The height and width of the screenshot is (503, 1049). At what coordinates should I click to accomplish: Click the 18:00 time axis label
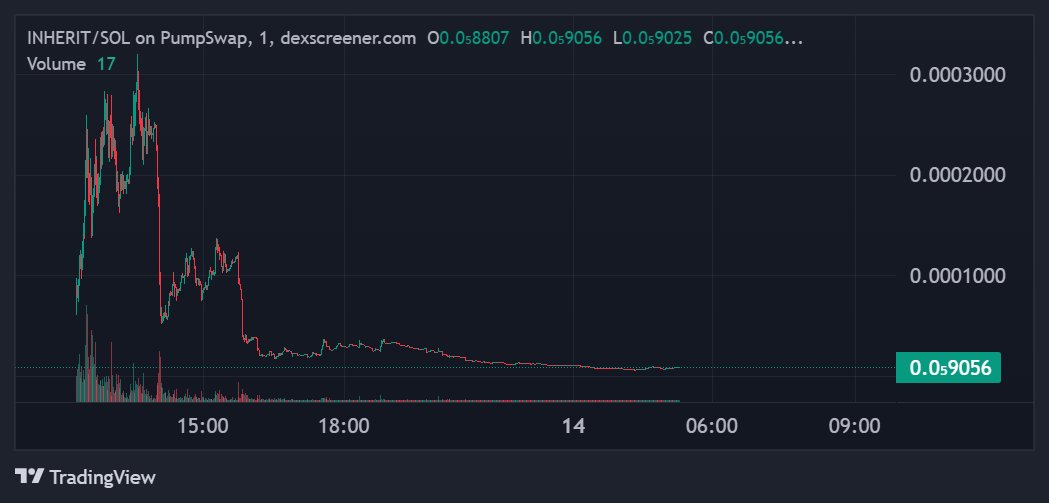(345, 426)
